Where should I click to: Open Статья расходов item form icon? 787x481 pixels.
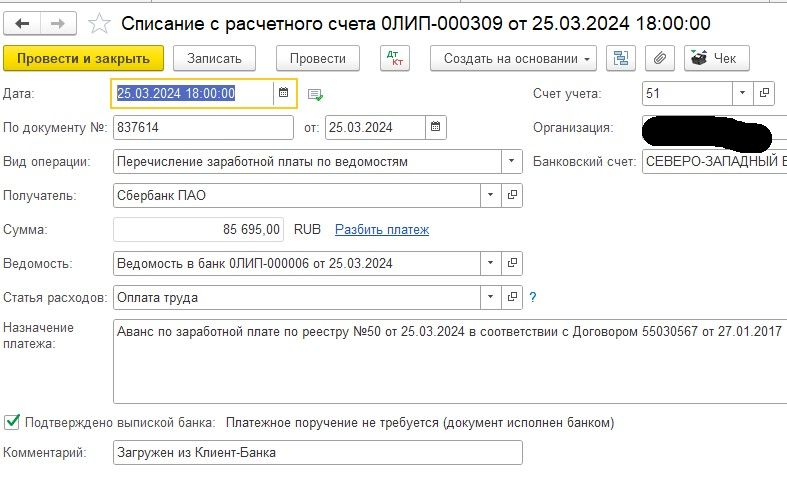click(512, 297)
